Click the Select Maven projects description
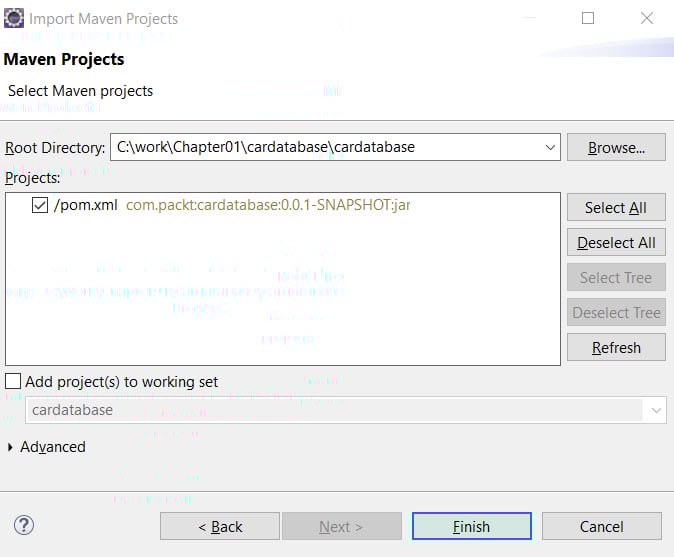This screenshot has height=557, width=674. (x=80, y=91)
